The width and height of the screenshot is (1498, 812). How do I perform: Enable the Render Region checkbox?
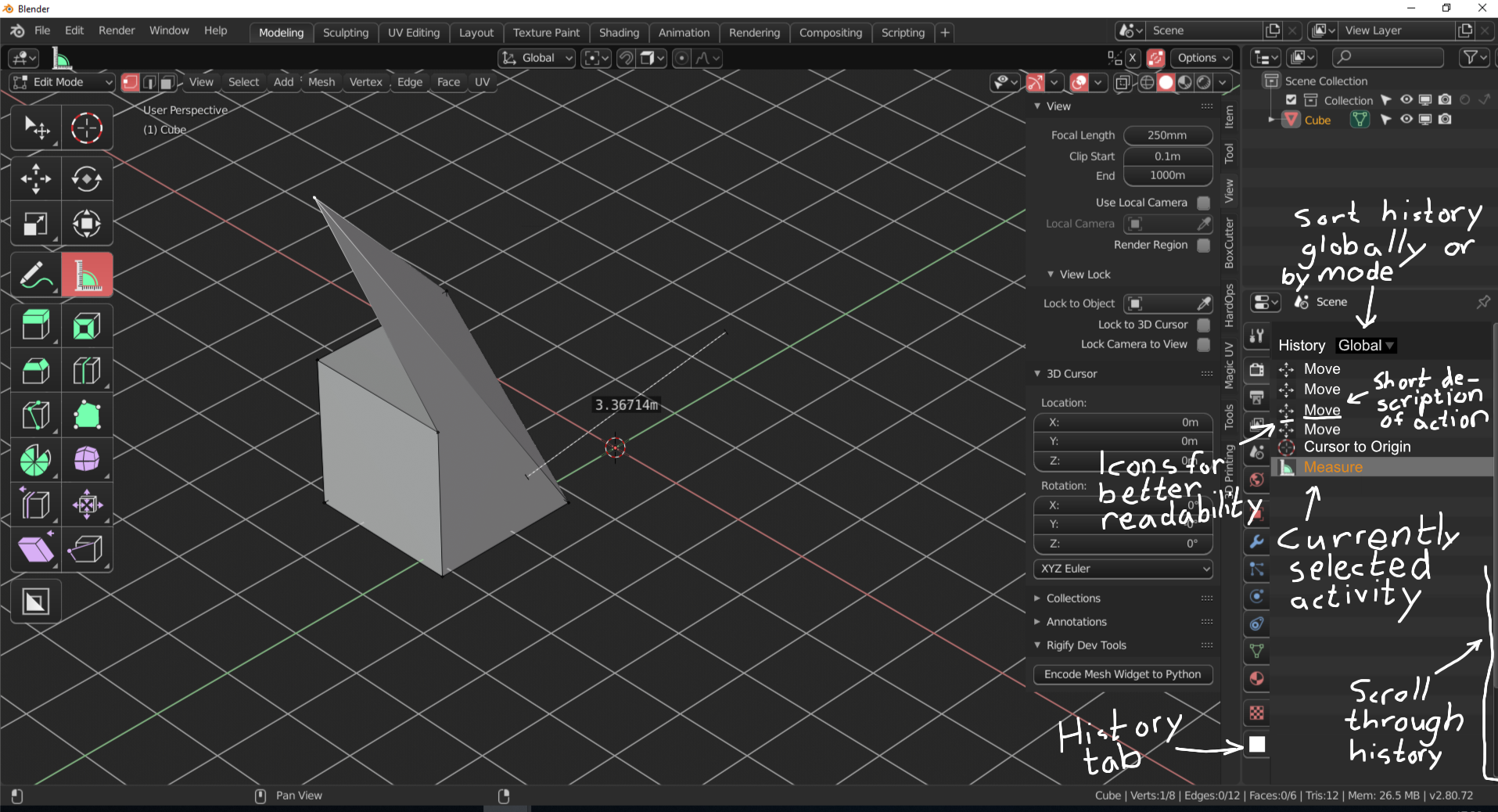click(x=1204, y=245)
